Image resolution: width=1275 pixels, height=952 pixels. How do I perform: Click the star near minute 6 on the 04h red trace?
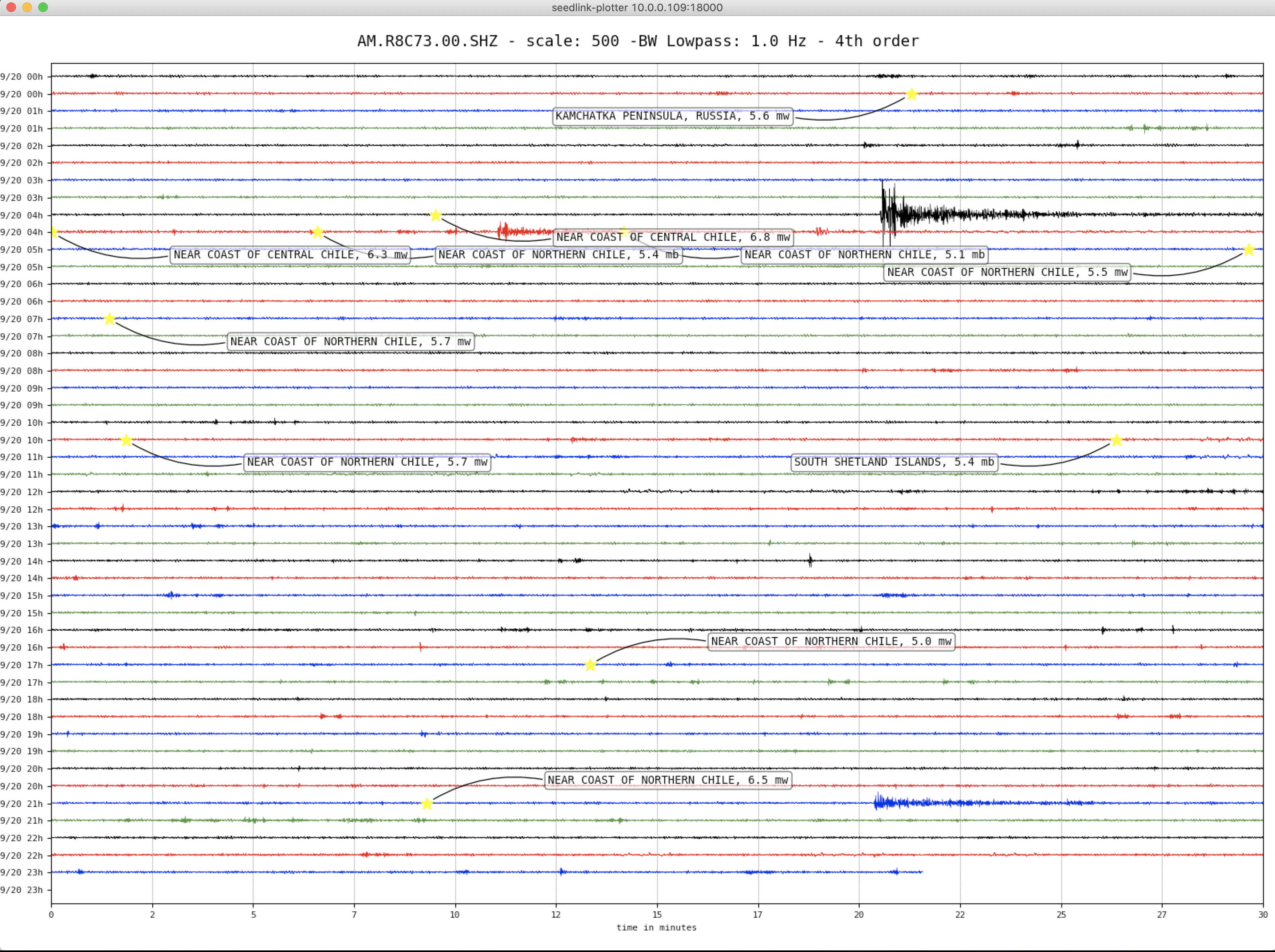(x=317, y=232)
